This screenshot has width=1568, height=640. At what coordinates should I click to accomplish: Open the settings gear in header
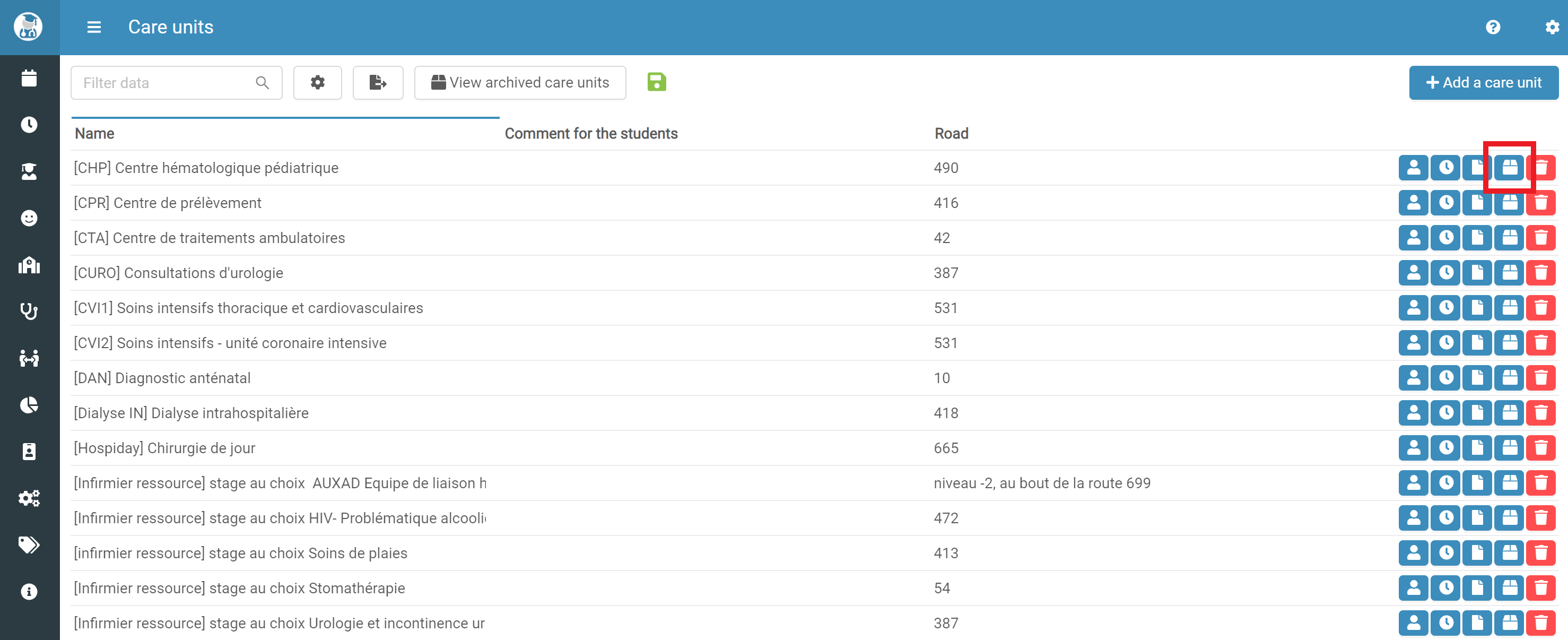tap(1552, 28)
